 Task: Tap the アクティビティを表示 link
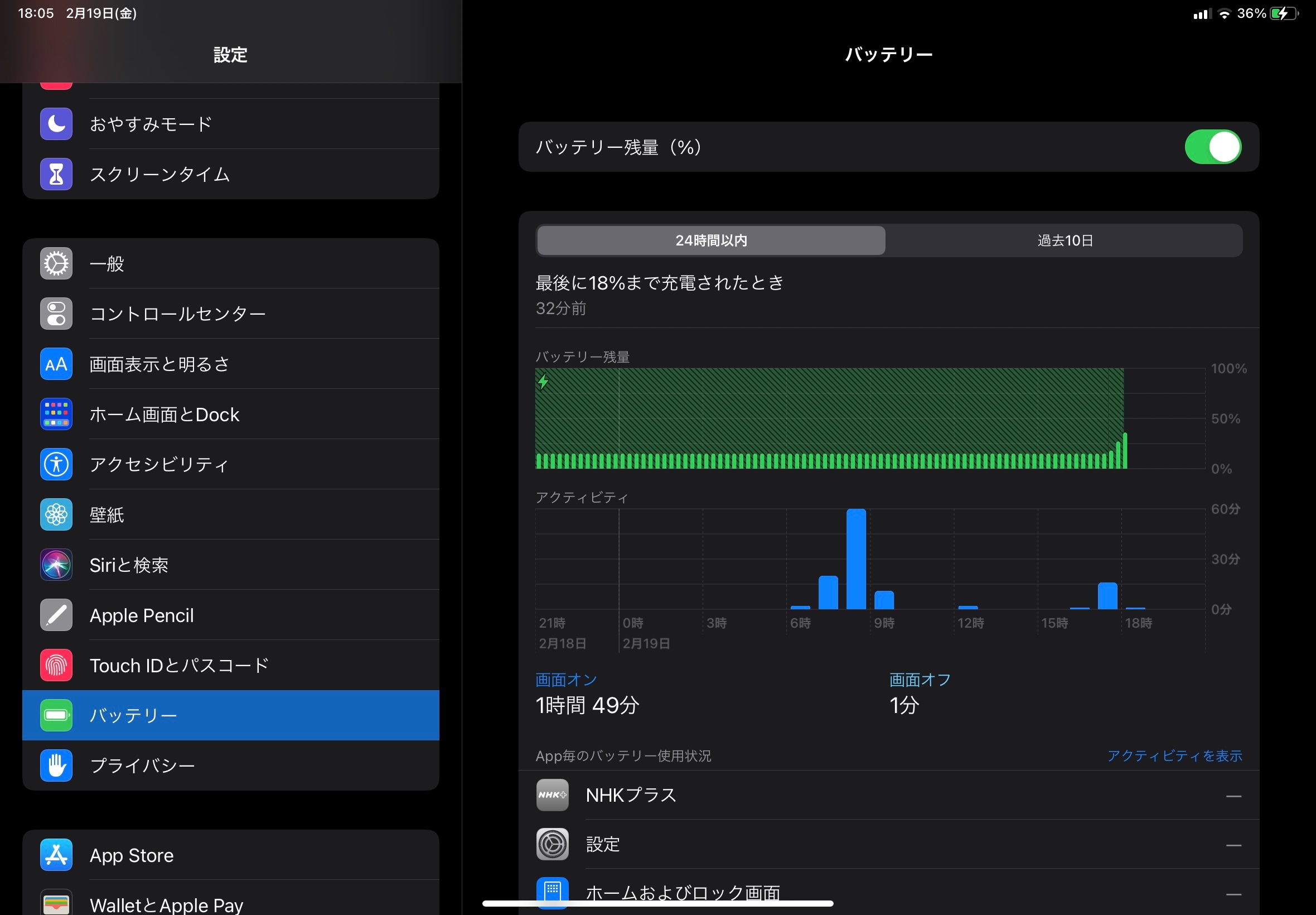[1174, 755]
